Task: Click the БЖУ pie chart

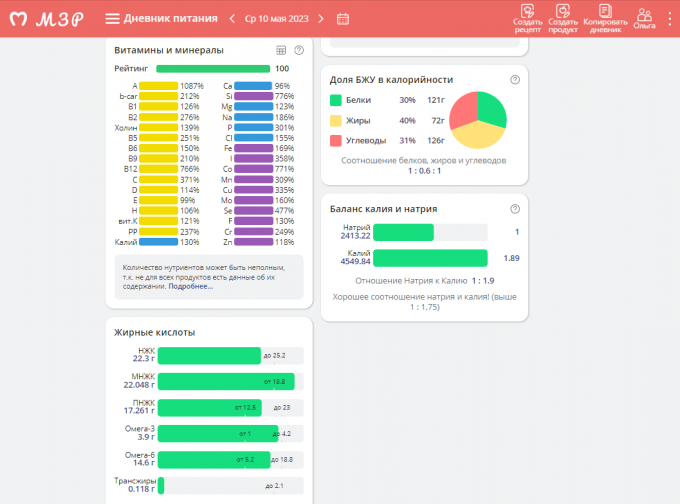Action: tap(477, 120)
